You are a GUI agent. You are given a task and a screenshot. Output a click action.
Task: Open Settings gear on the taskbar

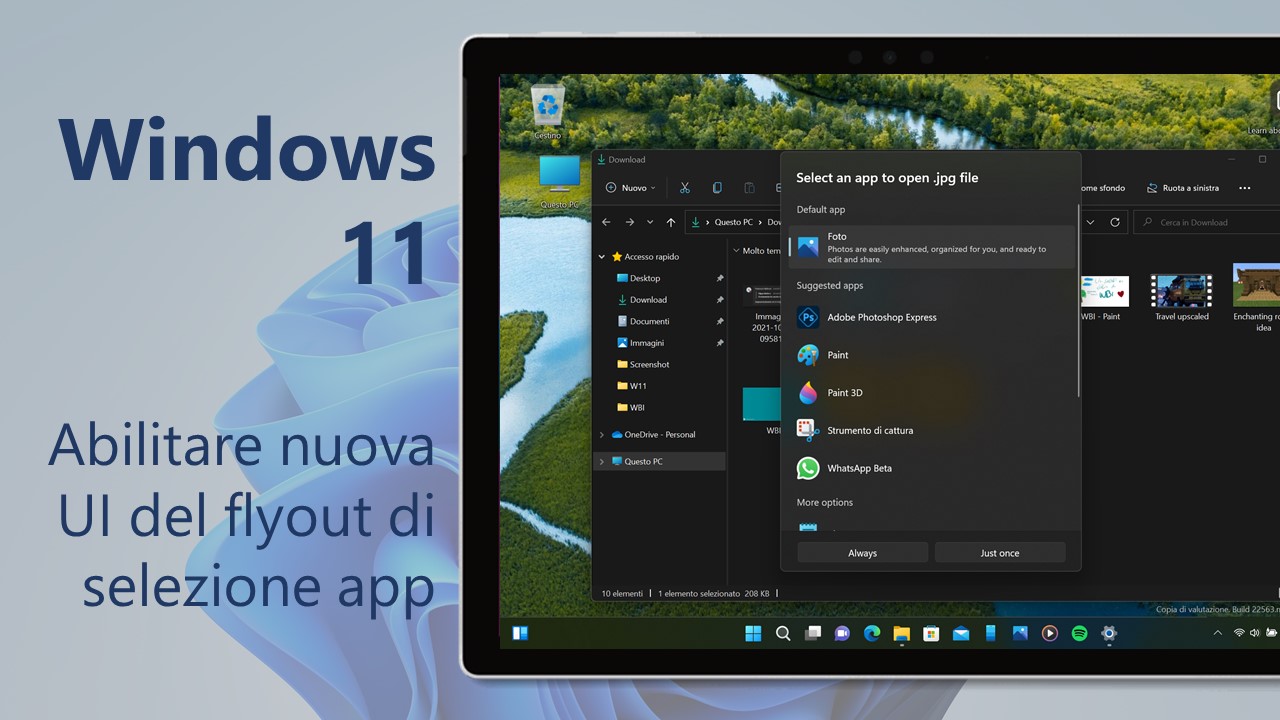coord(1109,633)
